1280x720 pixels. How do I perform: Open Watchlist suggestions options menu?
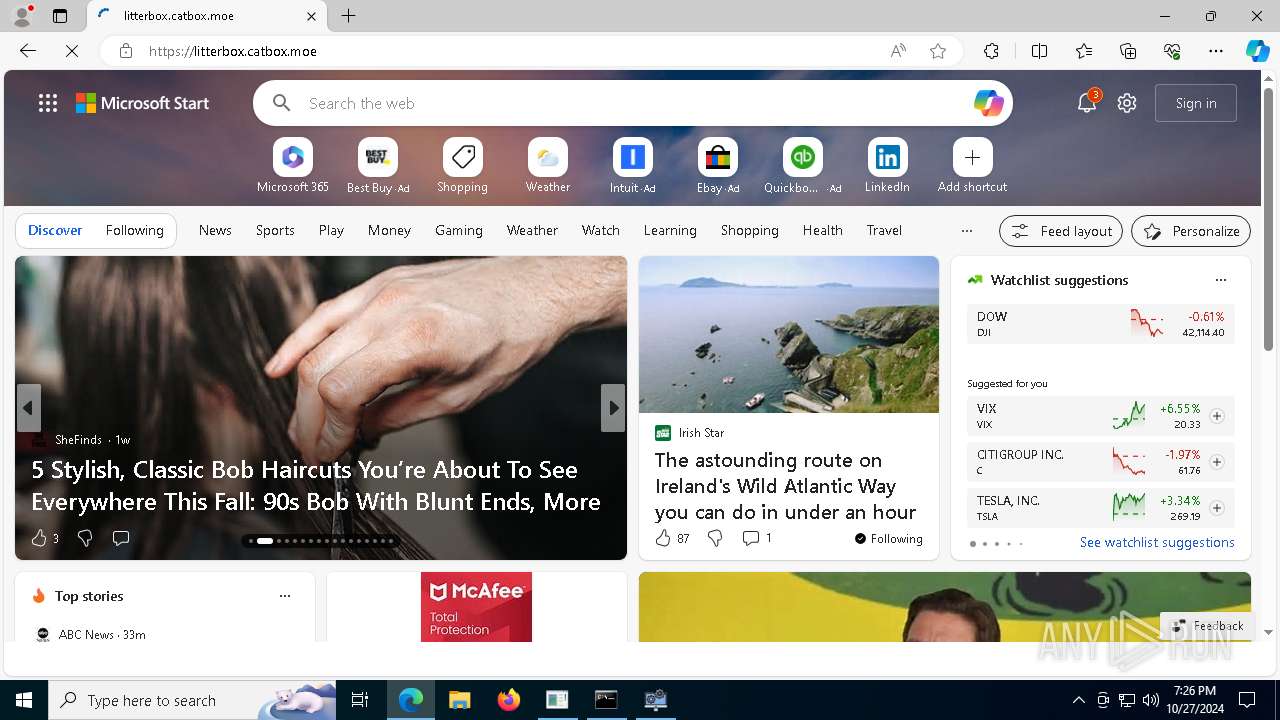[1220, 280]
